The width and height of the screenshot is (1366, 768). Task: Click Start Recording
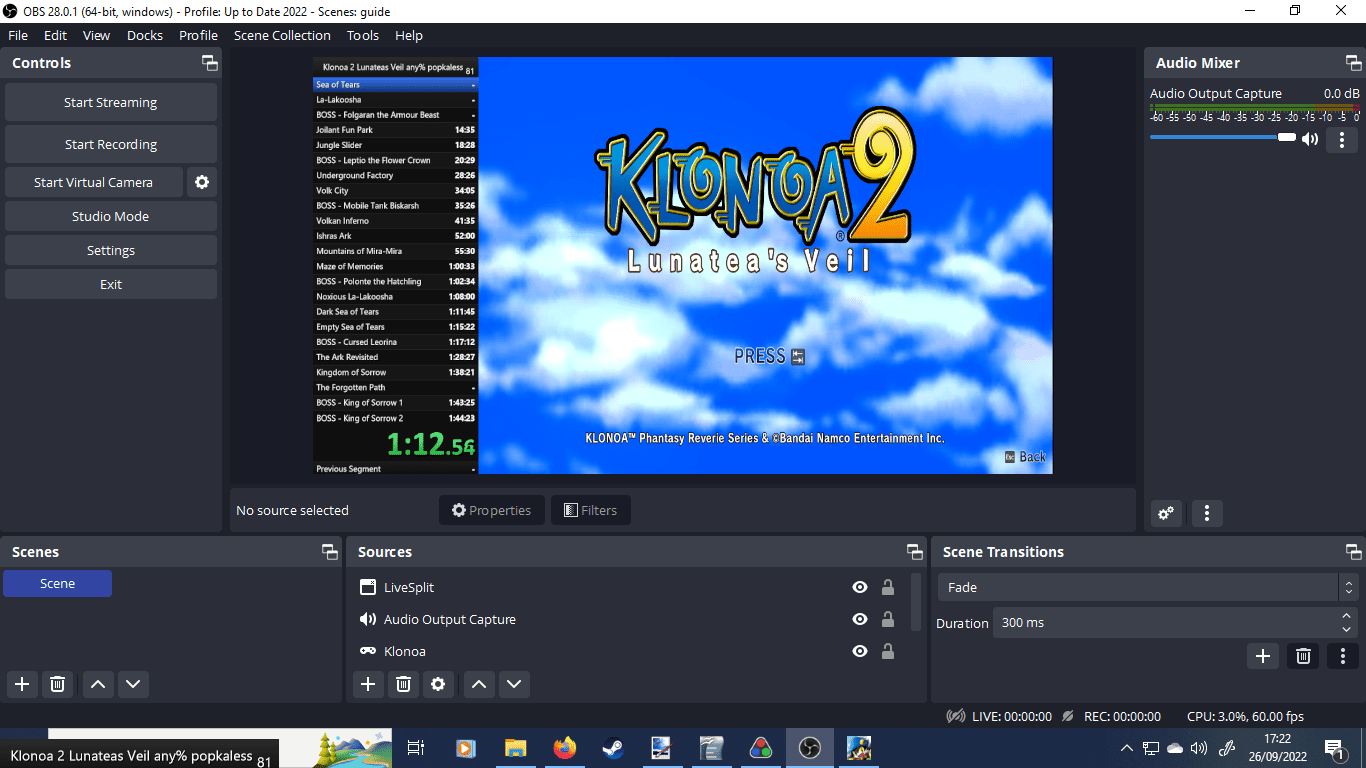point(111,144)
